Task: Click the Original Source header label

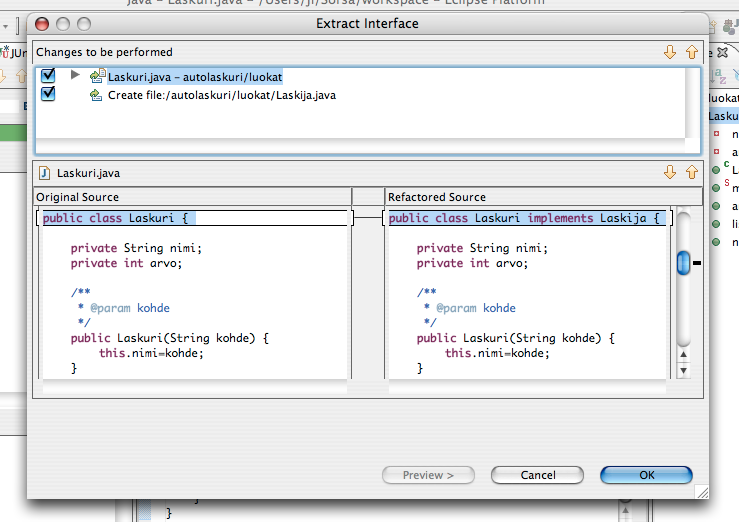Action: point(77,197)
